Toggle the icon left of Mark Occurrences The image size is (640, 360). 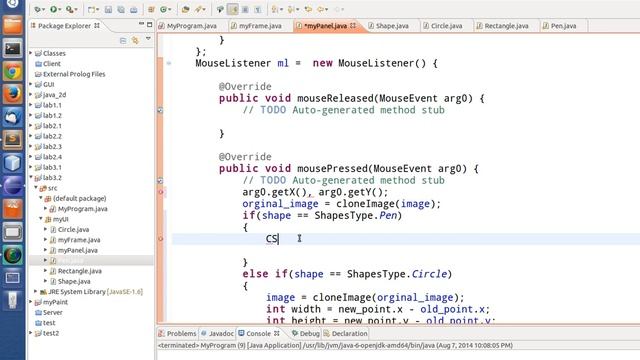(x=220, y=9)
